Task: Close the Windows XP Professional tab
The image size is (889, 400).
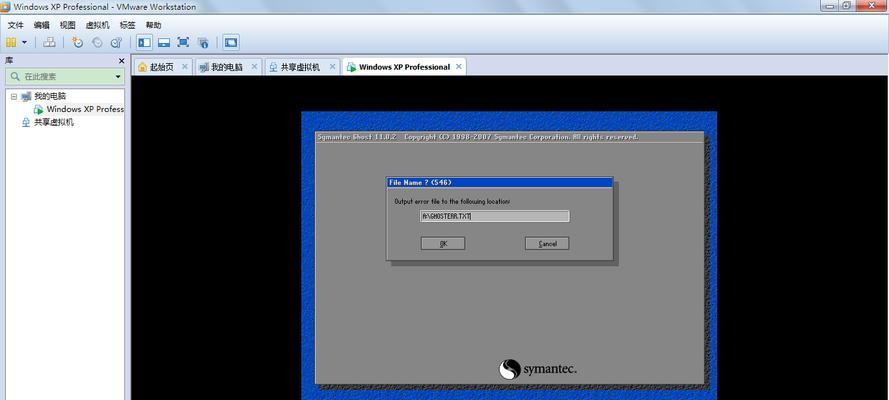Action: point(459,67)
